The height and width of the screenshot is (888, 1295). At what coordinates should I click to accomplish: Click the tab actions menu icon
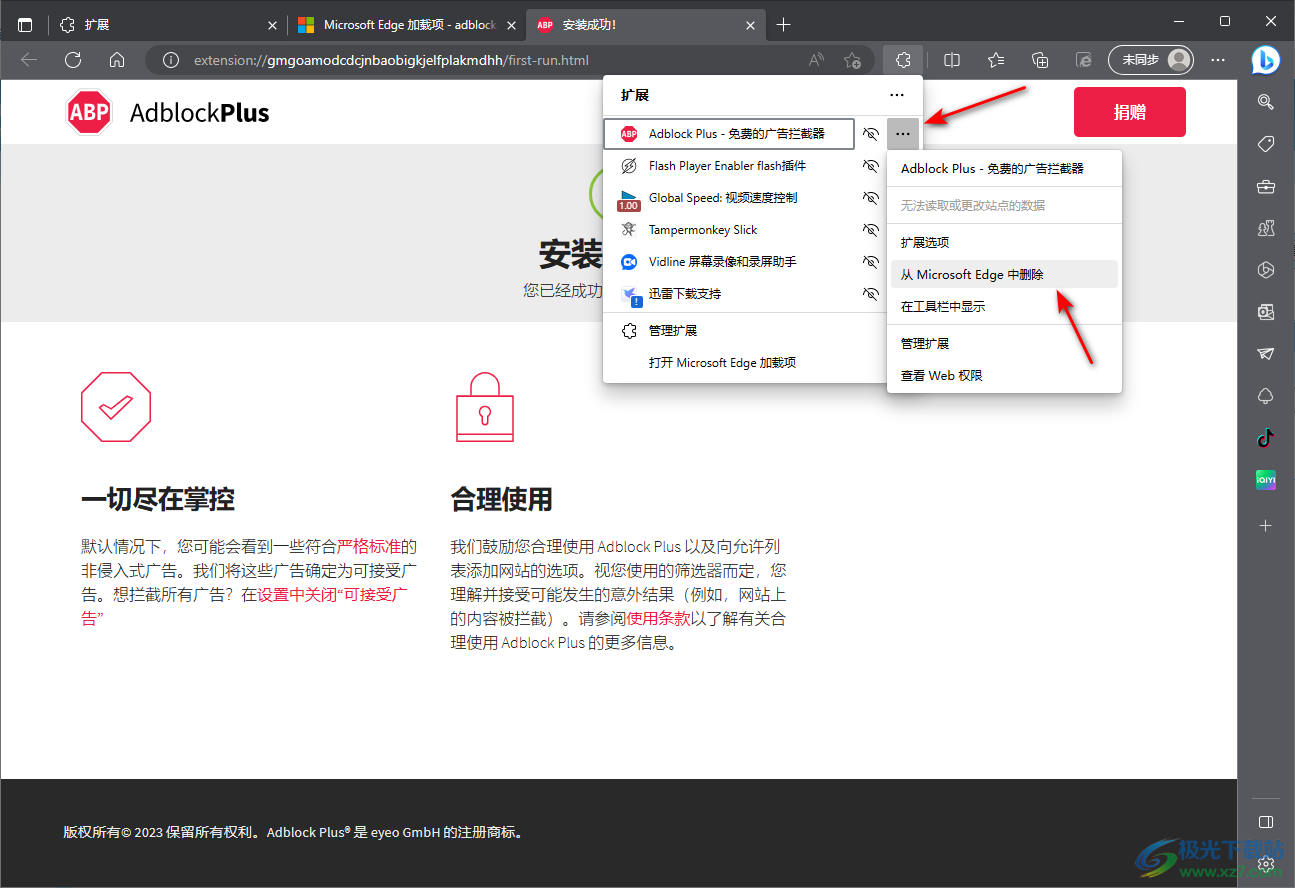[25, 25]
